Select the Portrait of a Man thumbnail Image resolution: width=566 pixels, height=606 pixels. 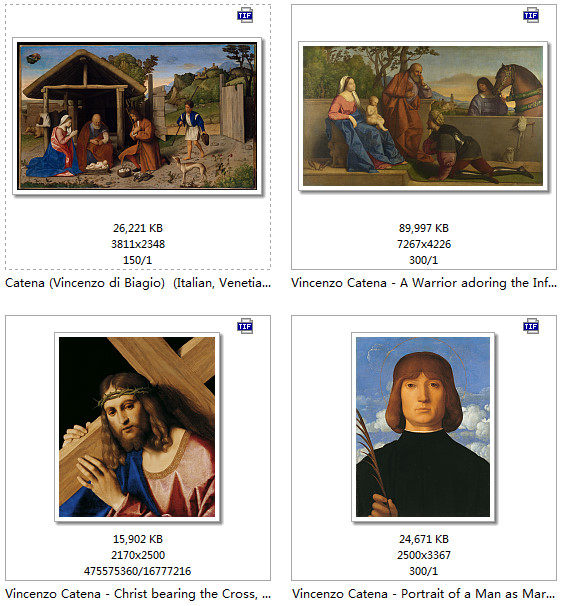pyautogui.click(x=423, y=427)
